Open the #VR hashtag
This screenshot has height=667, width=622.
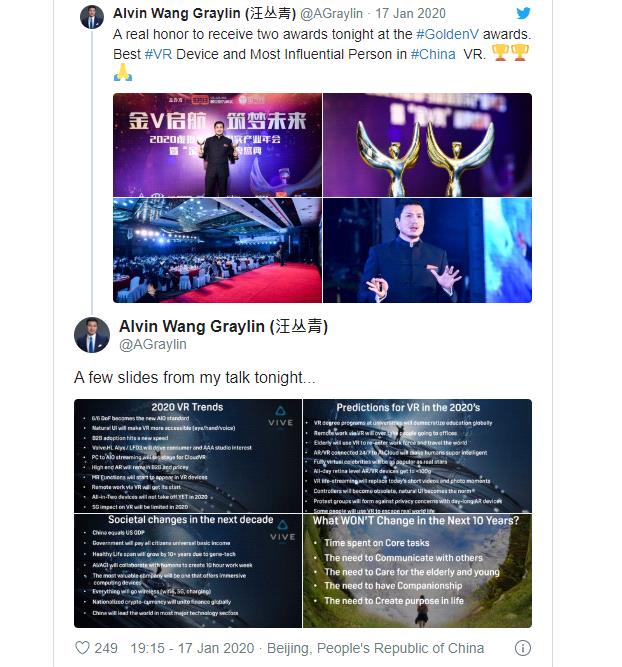coord(158,54)
